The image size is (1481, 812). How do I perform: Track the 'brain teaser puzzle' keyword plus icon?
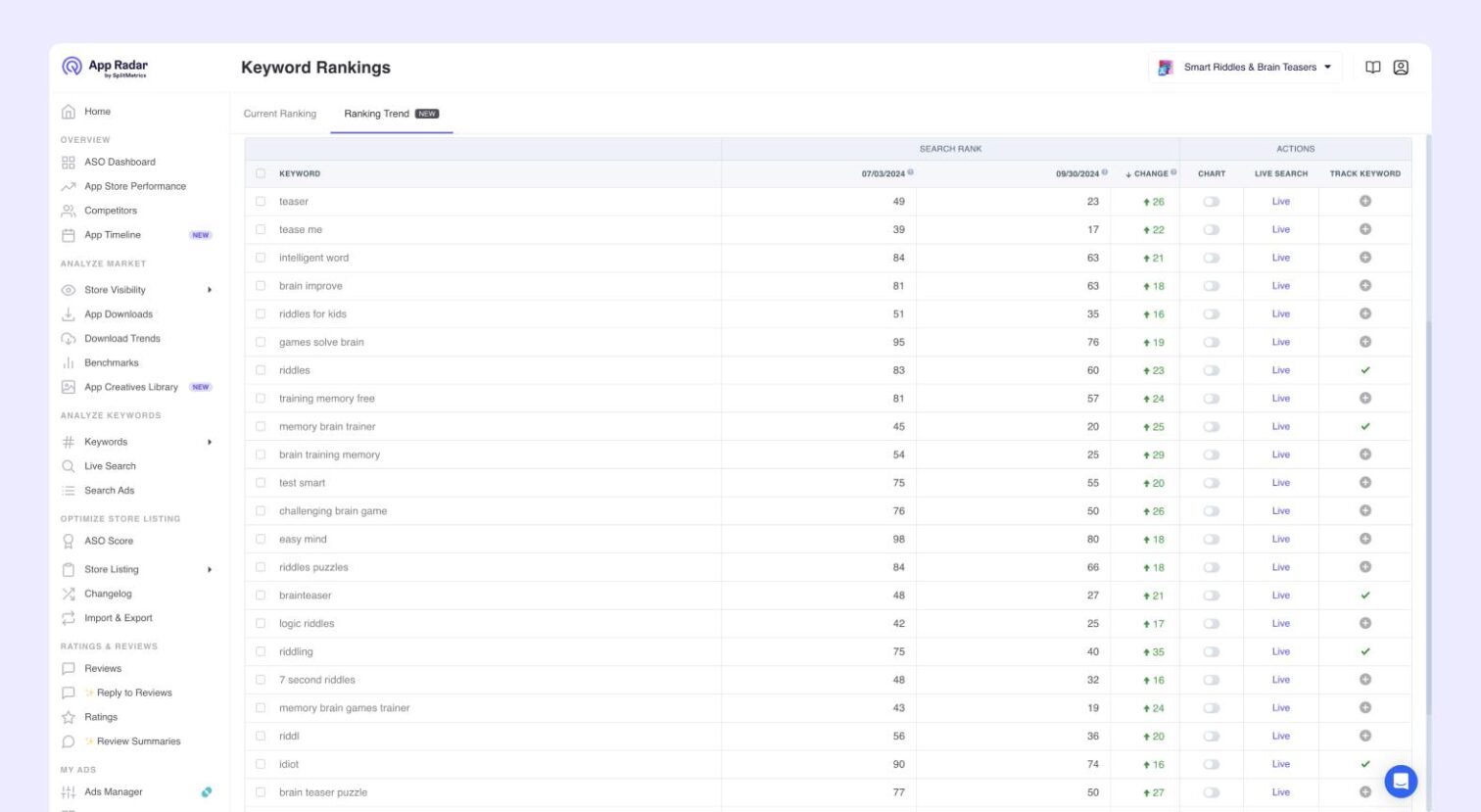pos(1365,791)
